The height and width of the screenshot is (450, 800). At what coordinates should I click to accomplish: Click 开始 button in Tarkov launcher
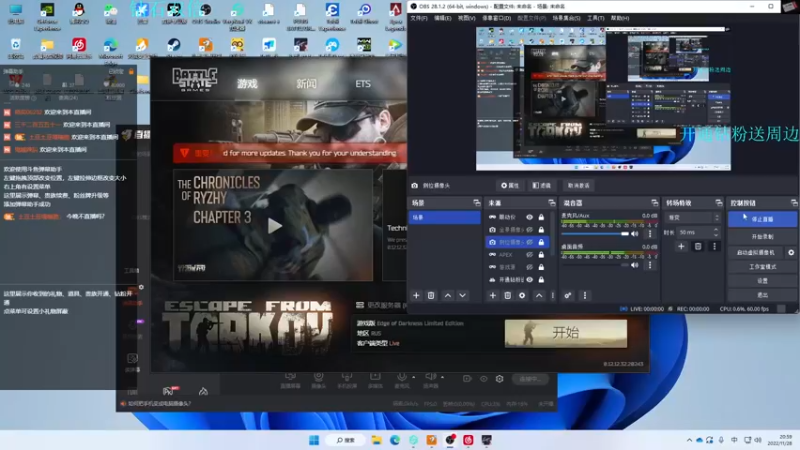[x=566, y=333]
